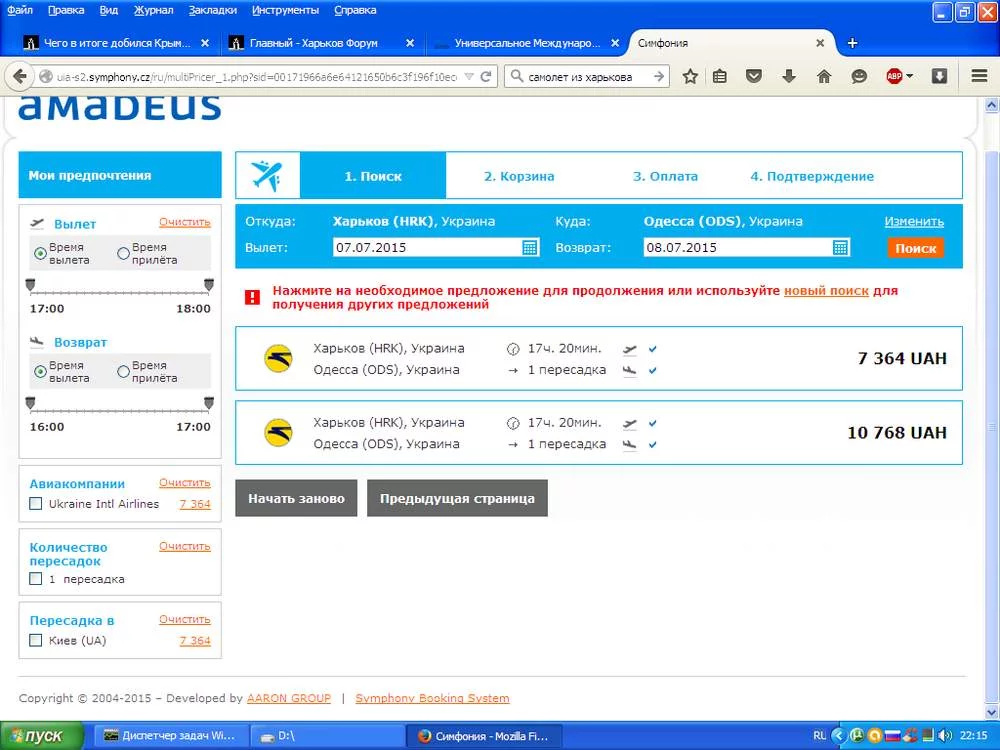Select 'Время прилёта' radio under Возврат
Image resolution: width=1000 pixels, height=750 pixels.
pos(124,371)
